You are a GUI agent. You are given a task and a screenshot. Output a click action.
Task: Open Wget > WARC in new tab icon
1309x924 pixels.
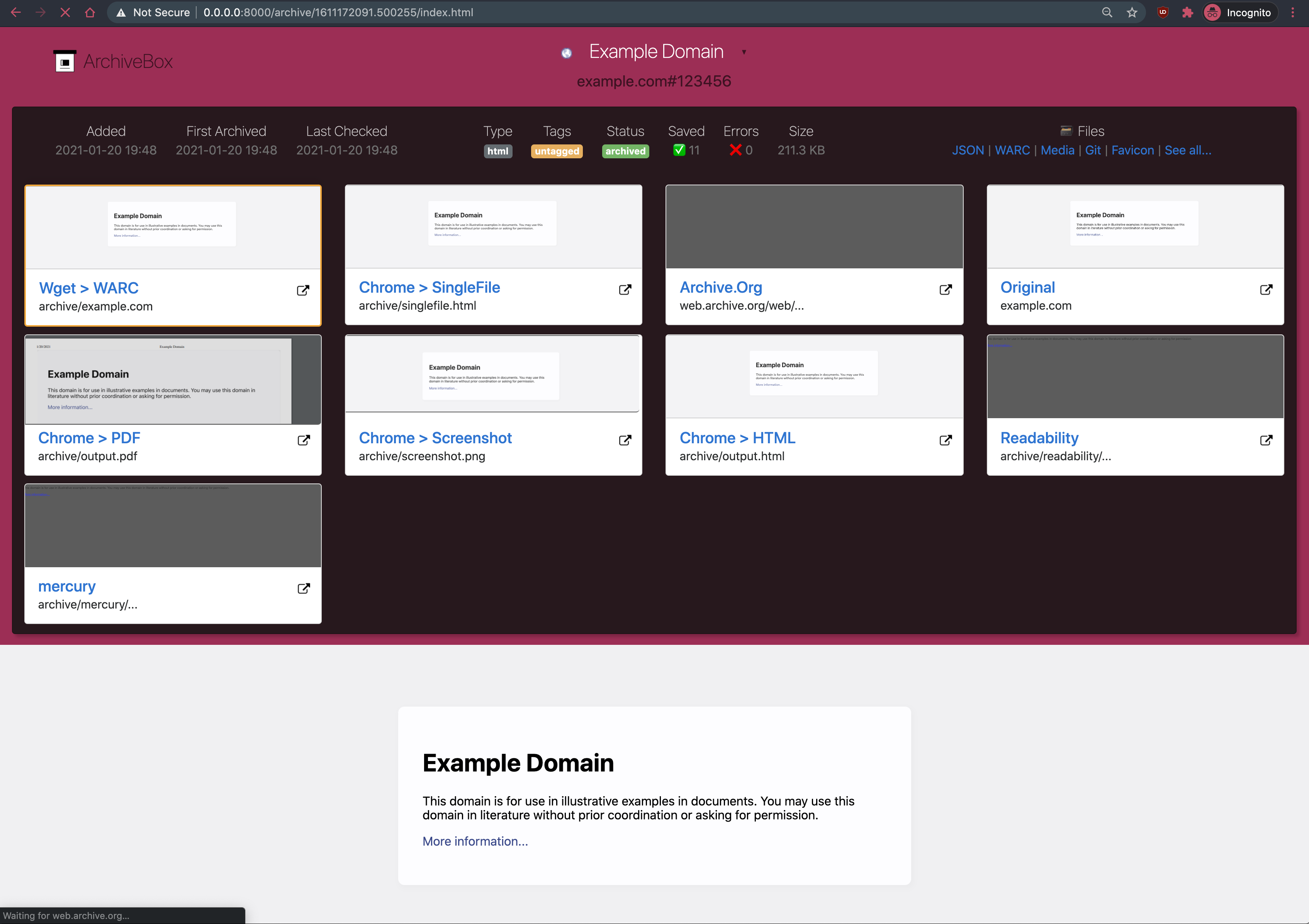(303, 290)
